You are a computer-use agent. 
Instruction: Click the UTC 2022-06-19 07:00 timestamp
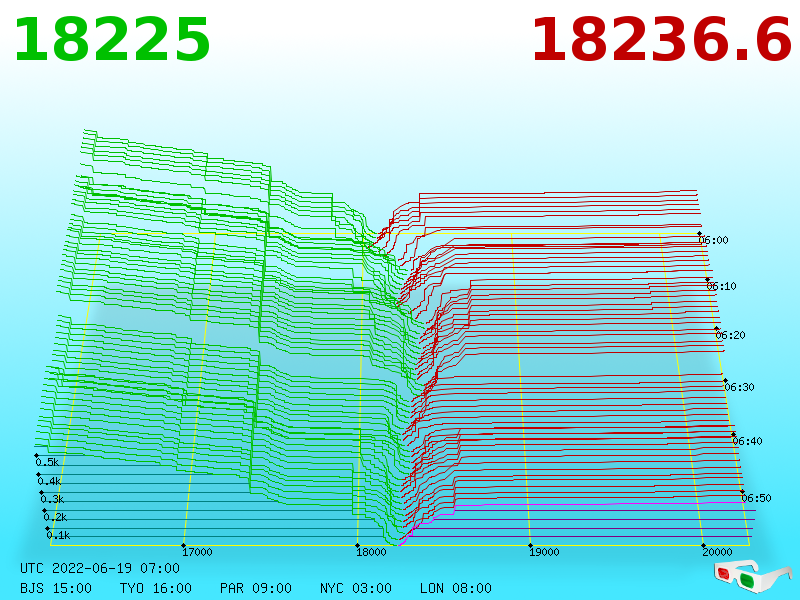(100, 568)
